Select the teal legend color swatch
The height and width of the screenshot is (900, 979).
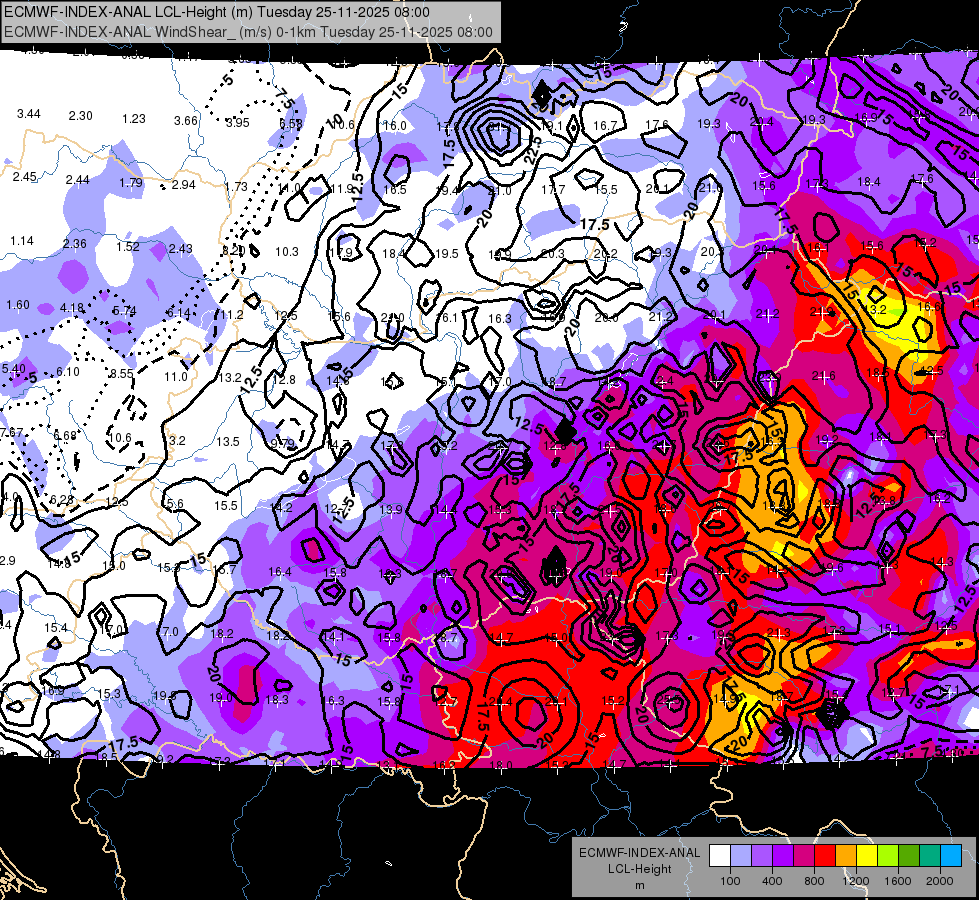(x=930, y=856)
